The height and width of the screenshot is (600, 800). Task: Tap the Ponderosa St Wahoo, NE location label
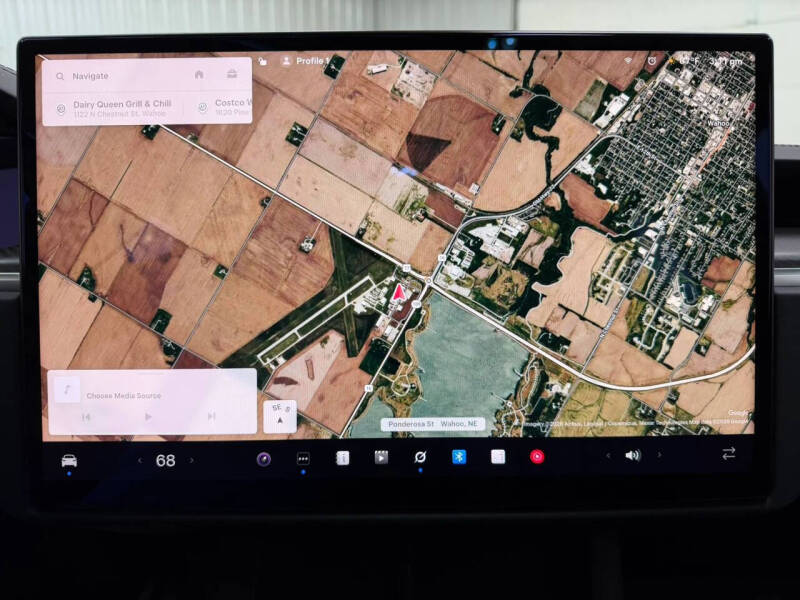tap(433, 424)
